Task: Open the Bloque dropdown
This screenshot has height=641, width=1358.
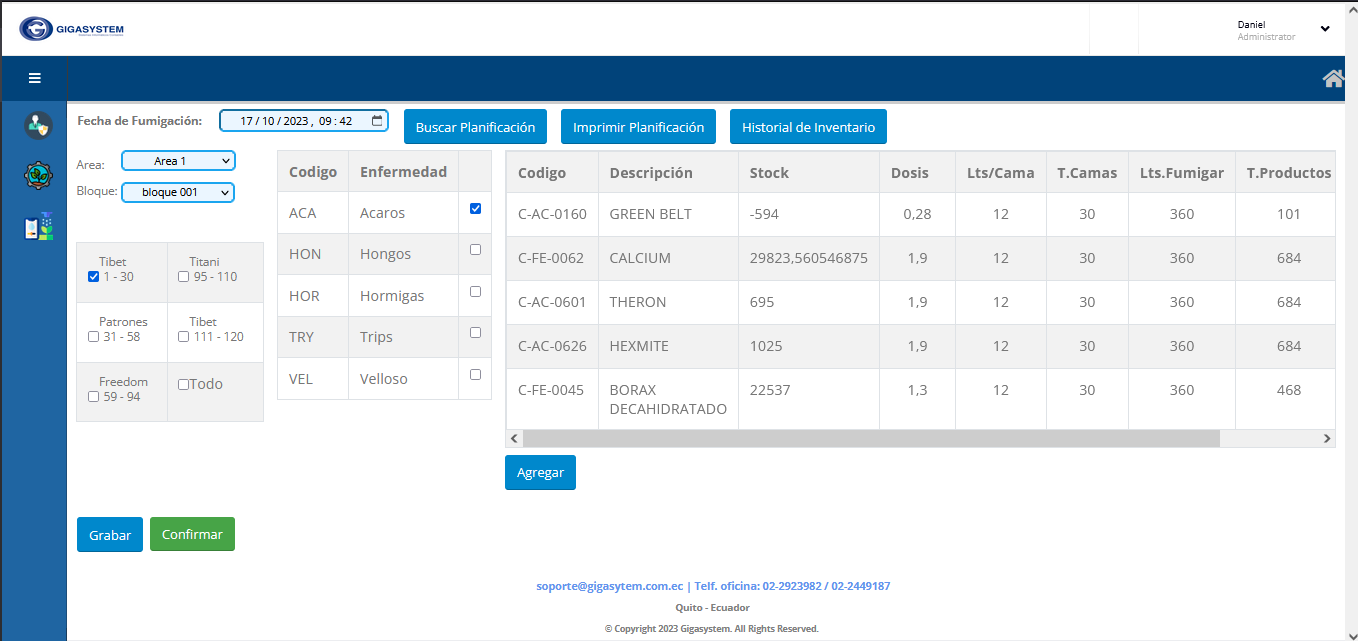Action: click(178, 192)
